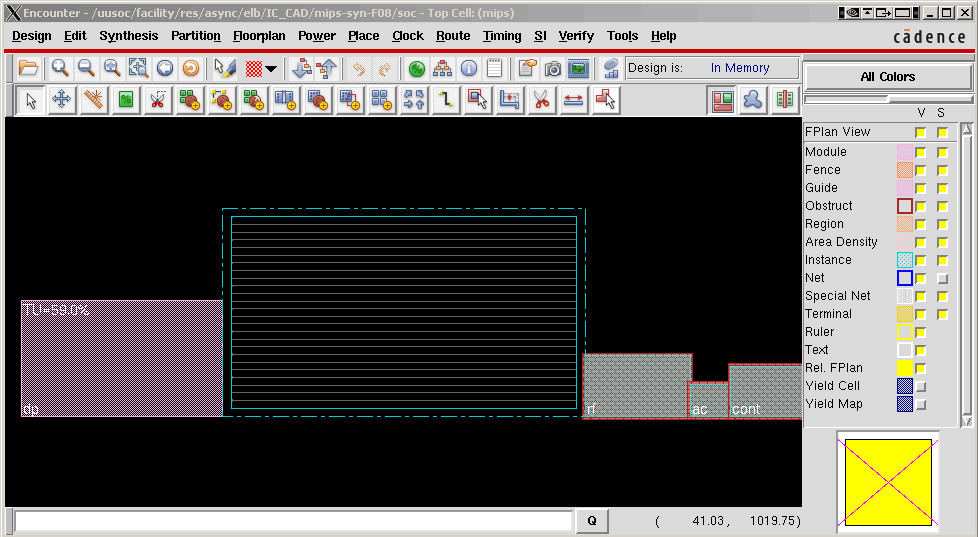
Task: Toggle Ruler visibility checkbox
Action: 921,332
